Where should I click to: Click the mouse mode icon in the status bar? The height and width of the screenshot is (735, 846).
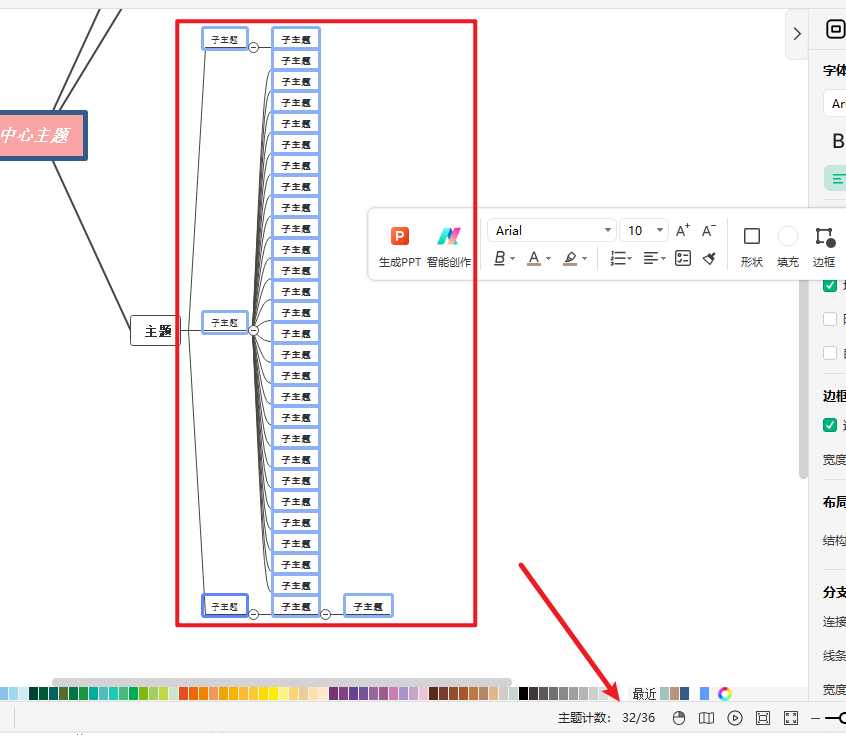[679, 718]
